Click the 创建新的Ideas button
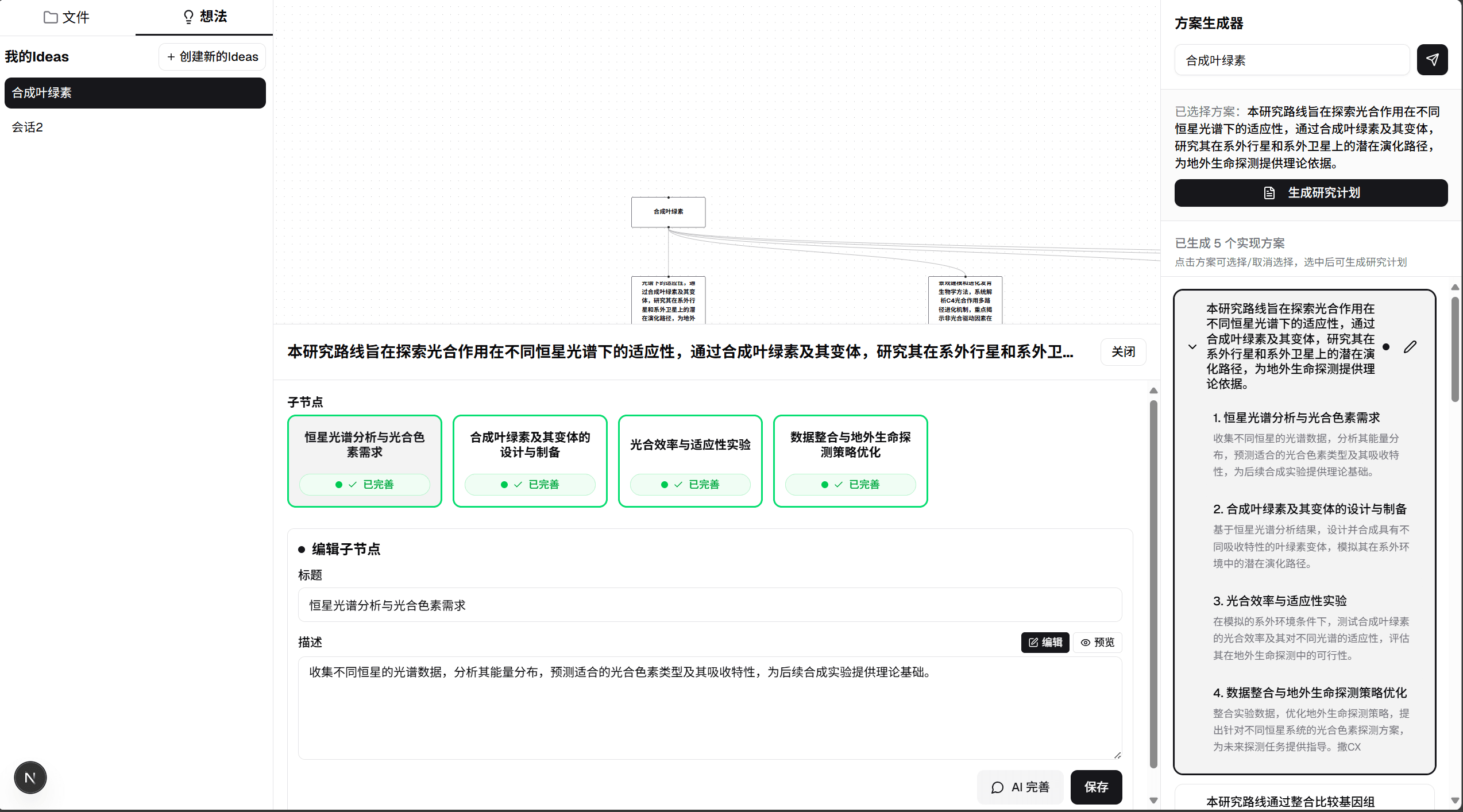This screenshot has width=1463, height=812. 212,57
